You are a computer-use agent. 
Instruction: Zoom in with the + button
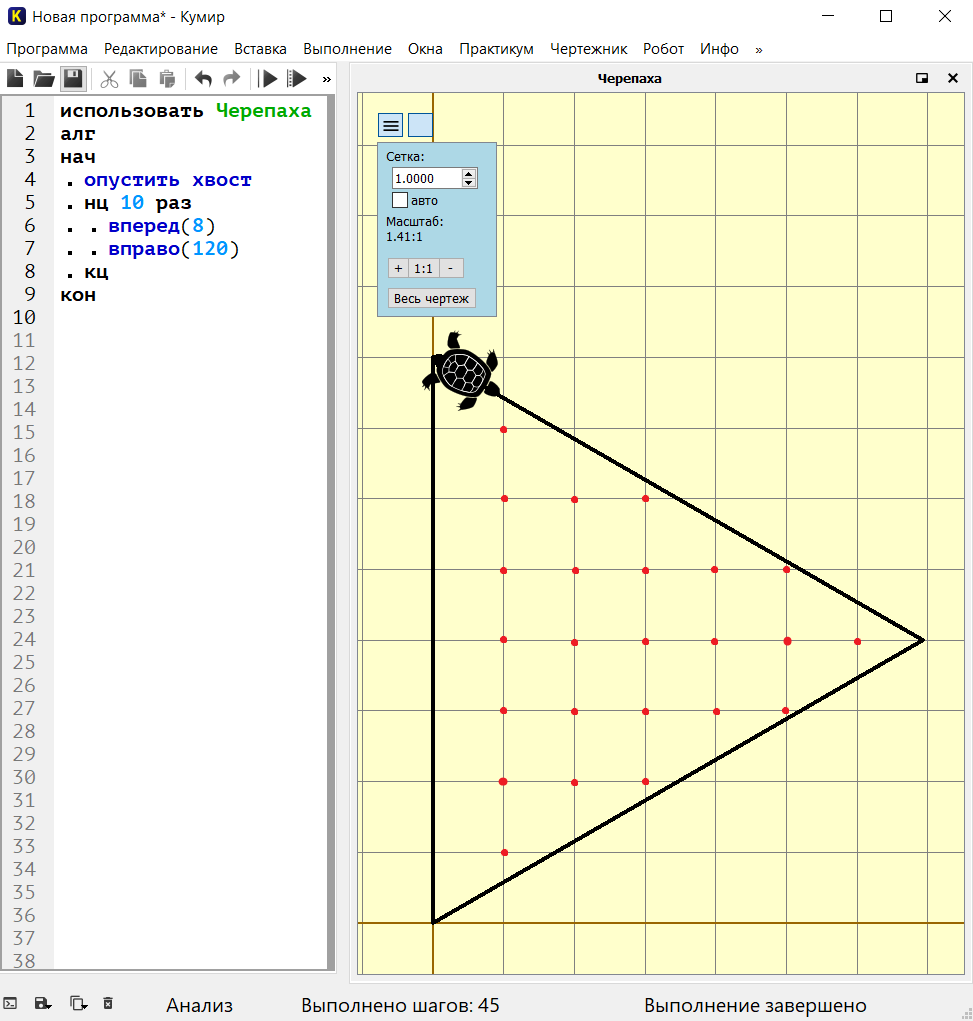(399, 268)
